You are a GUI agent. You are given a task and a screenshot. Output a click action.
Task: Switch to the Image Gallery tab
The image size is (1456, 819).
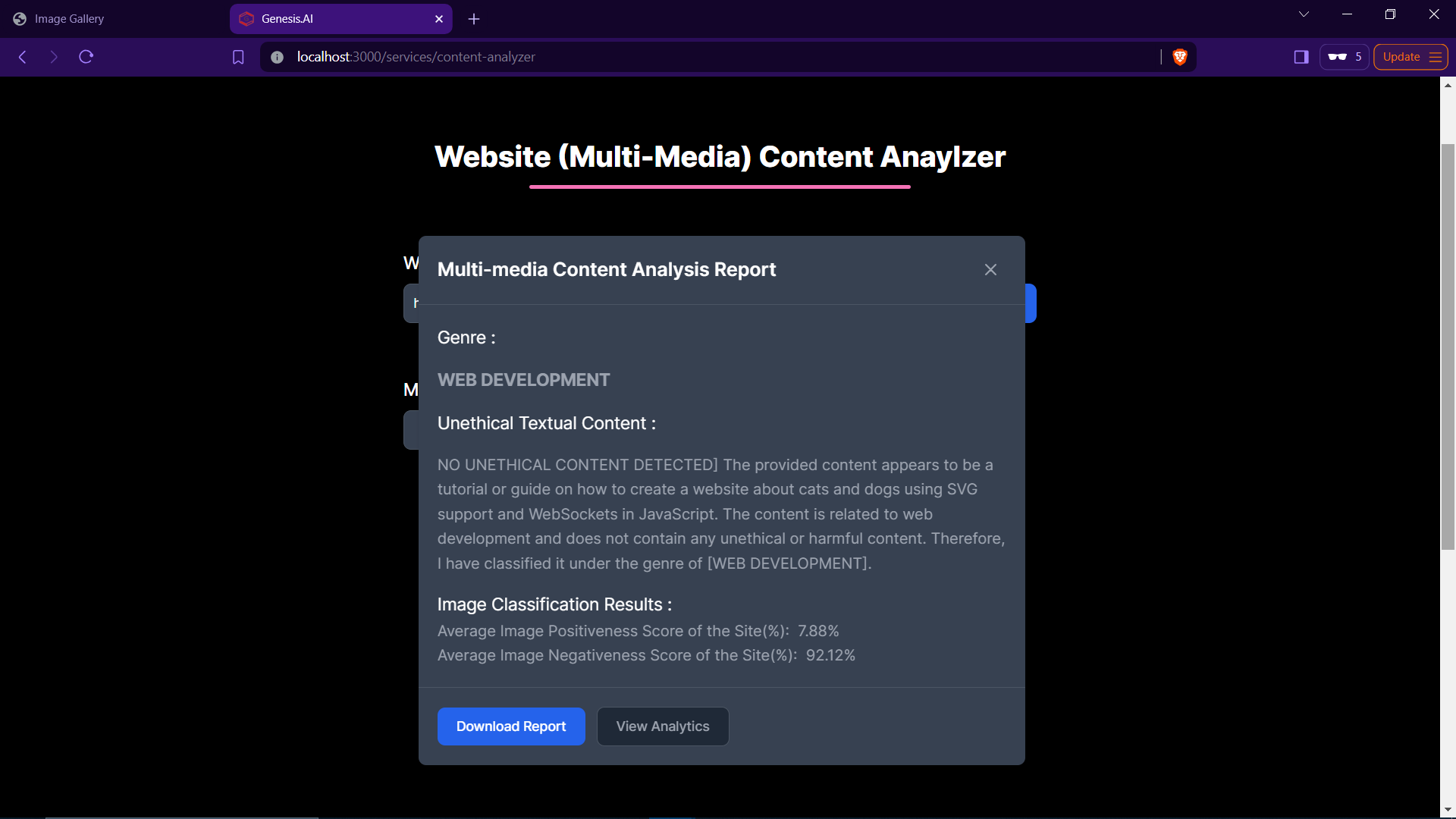pos(70,19)
